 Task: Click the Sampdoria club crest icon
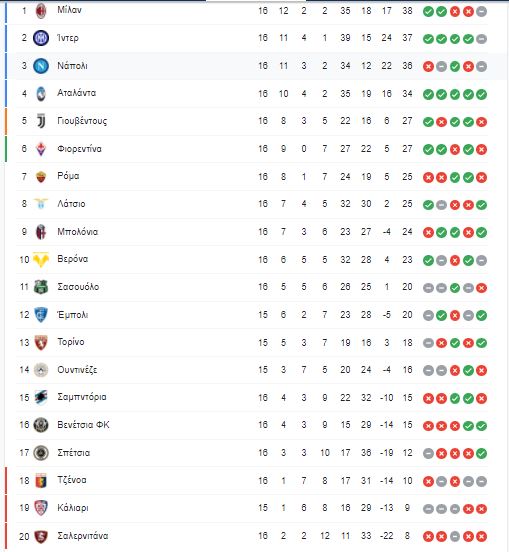click(41, 397)
